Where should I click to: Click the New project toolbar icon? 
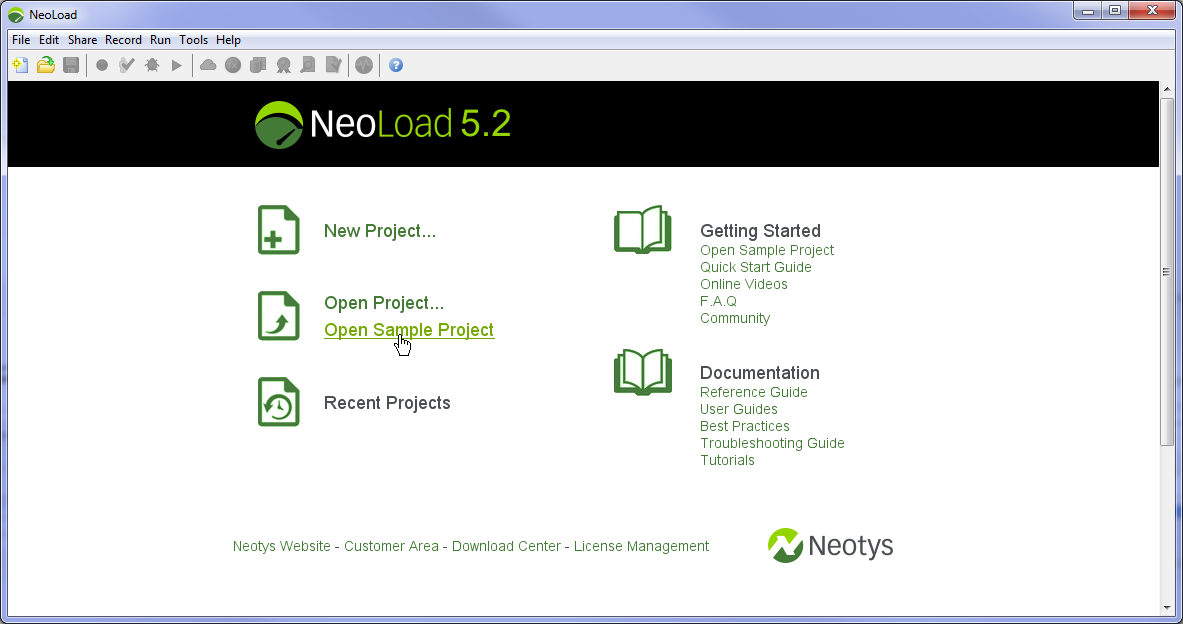pyautogui.click(x=20, y=66)
